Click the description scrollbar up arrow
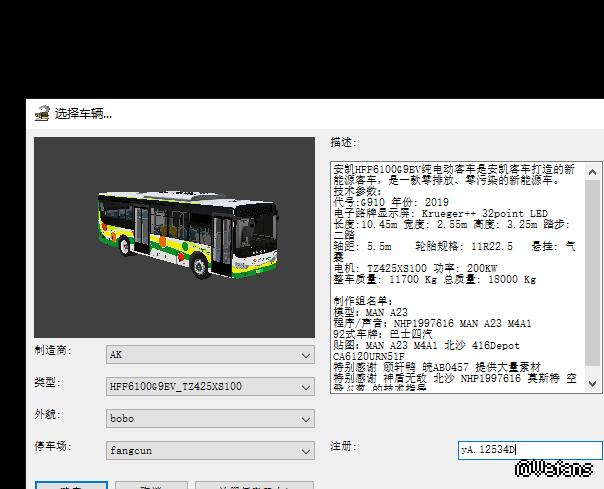 pos(592,172)
